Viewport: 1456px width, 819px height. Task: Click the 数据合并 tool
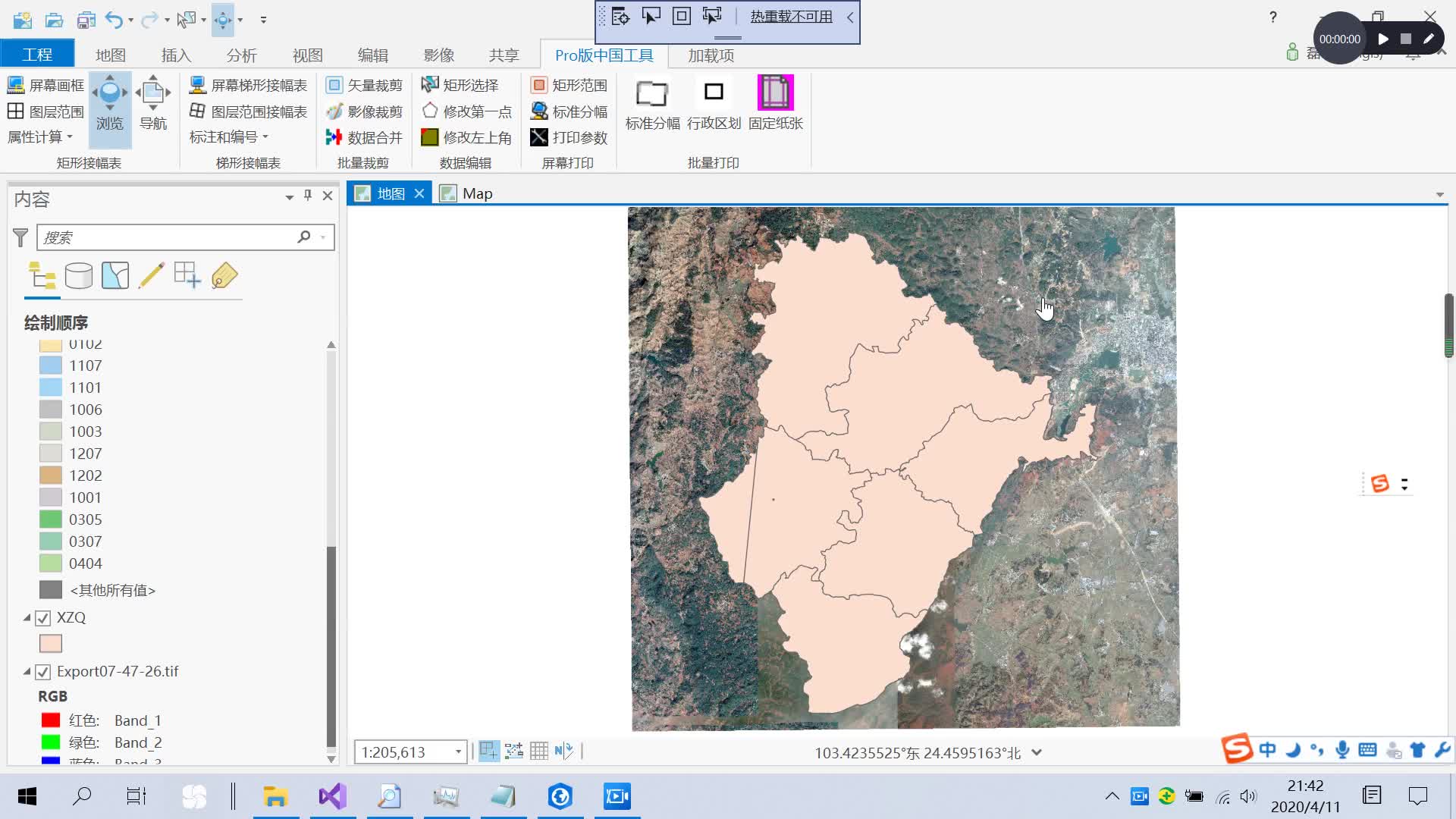point(364,137)
